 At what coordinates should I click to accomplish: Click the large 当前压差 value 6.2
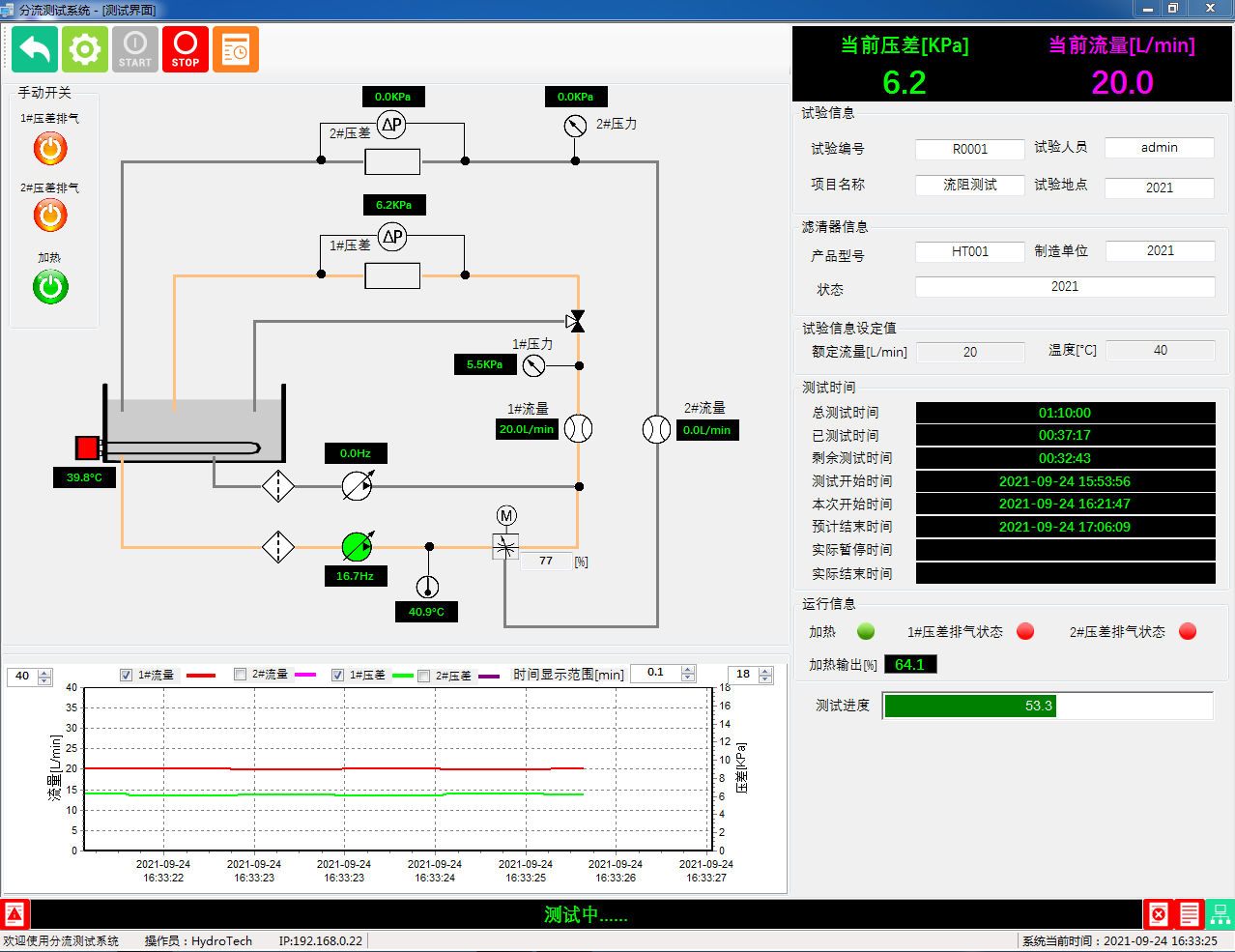pos(905,82)
